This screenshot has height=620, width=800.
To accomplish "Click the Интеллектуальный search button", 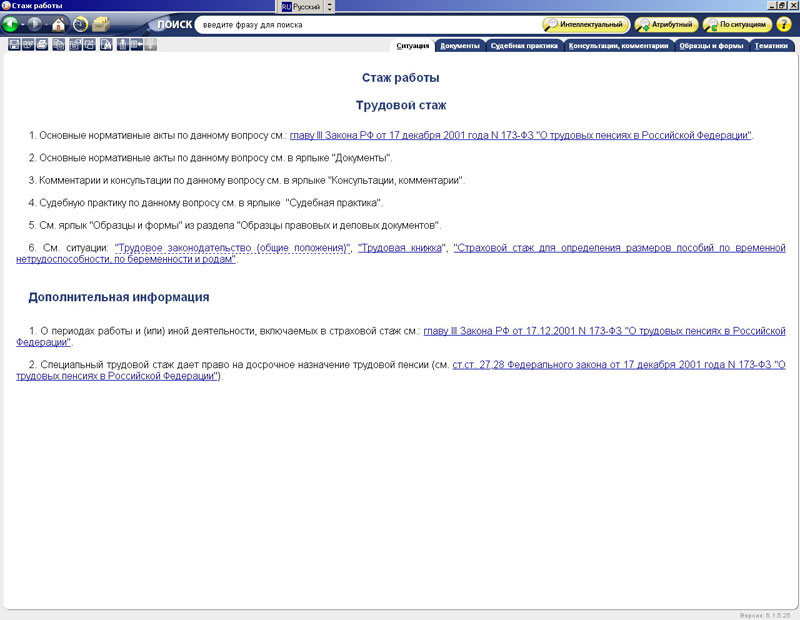I will (x=585, y=24).
